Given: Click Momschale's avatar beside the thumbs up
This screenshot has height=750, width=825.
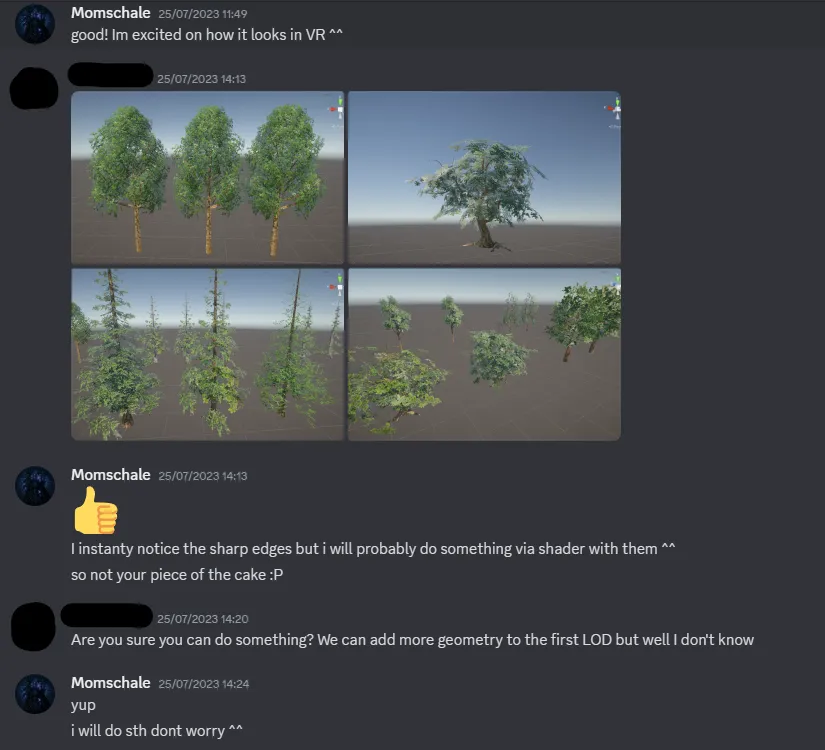Looking at the screenshot, I should point(35,486).
